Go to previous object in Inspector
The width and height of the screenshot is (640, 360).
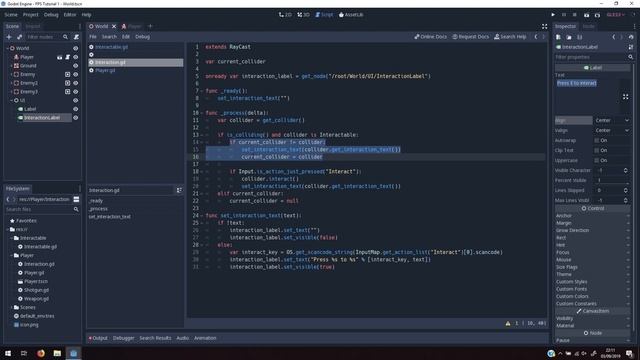(x=613, y=37)
